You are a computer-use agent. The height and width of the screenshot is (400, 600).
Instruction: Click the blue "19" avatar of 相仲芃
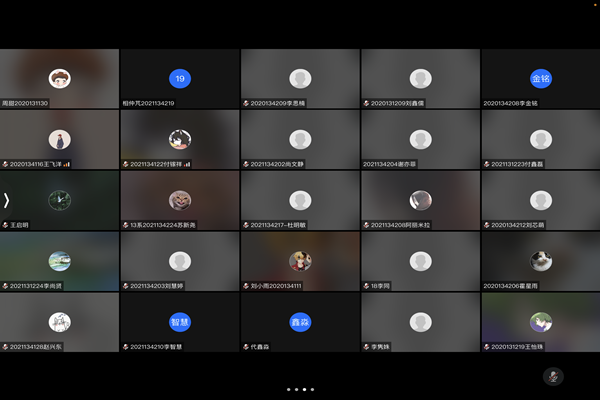(180, 79)
